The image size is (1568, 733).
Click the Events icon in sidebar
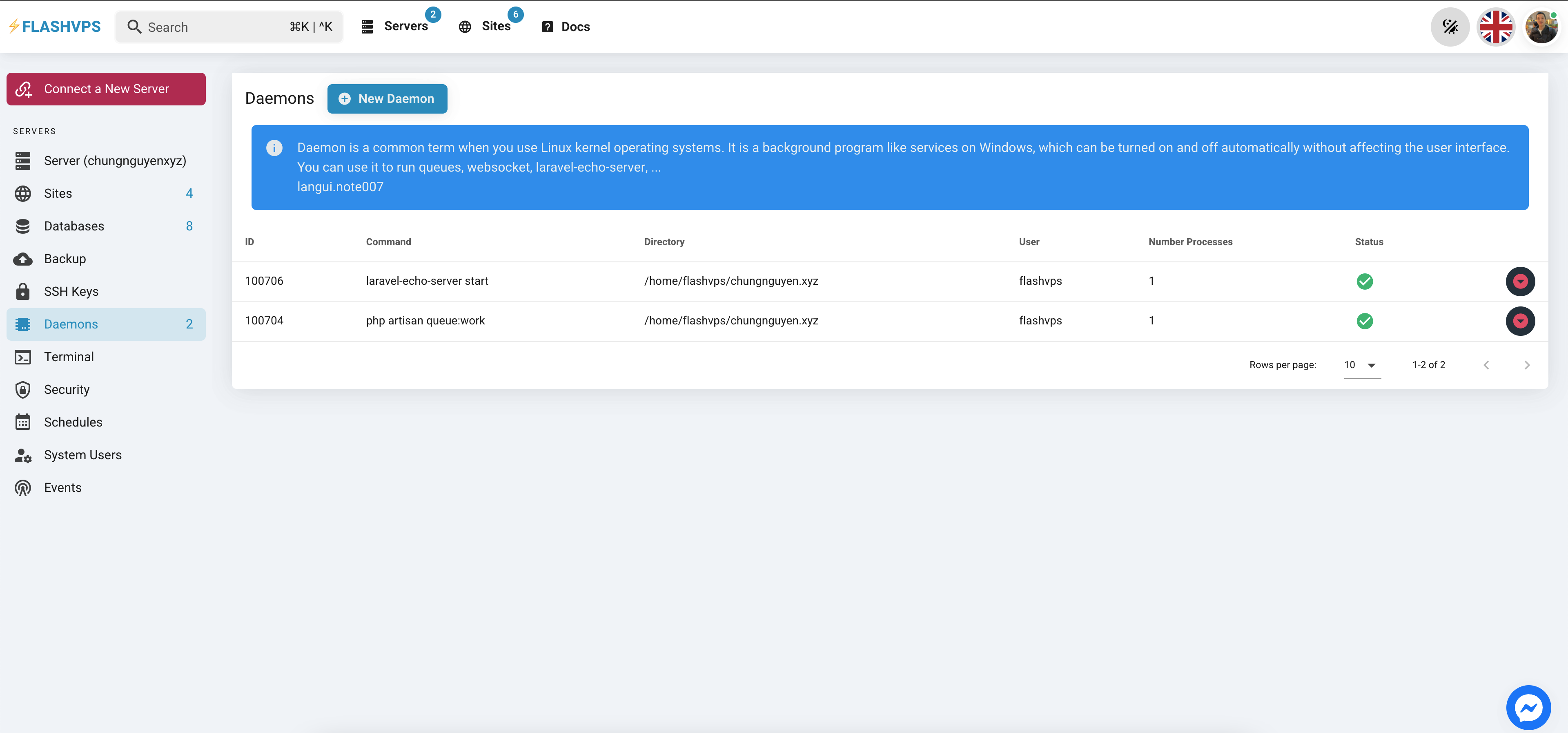(x=22, y=487)
